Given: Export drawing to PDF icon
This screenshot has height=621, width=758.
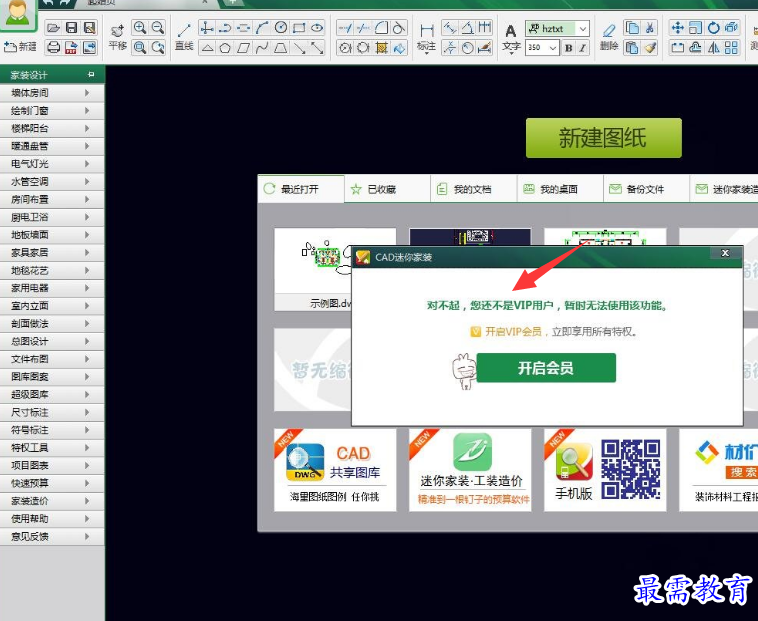Looking at the screenshot, I should point(72,47).
